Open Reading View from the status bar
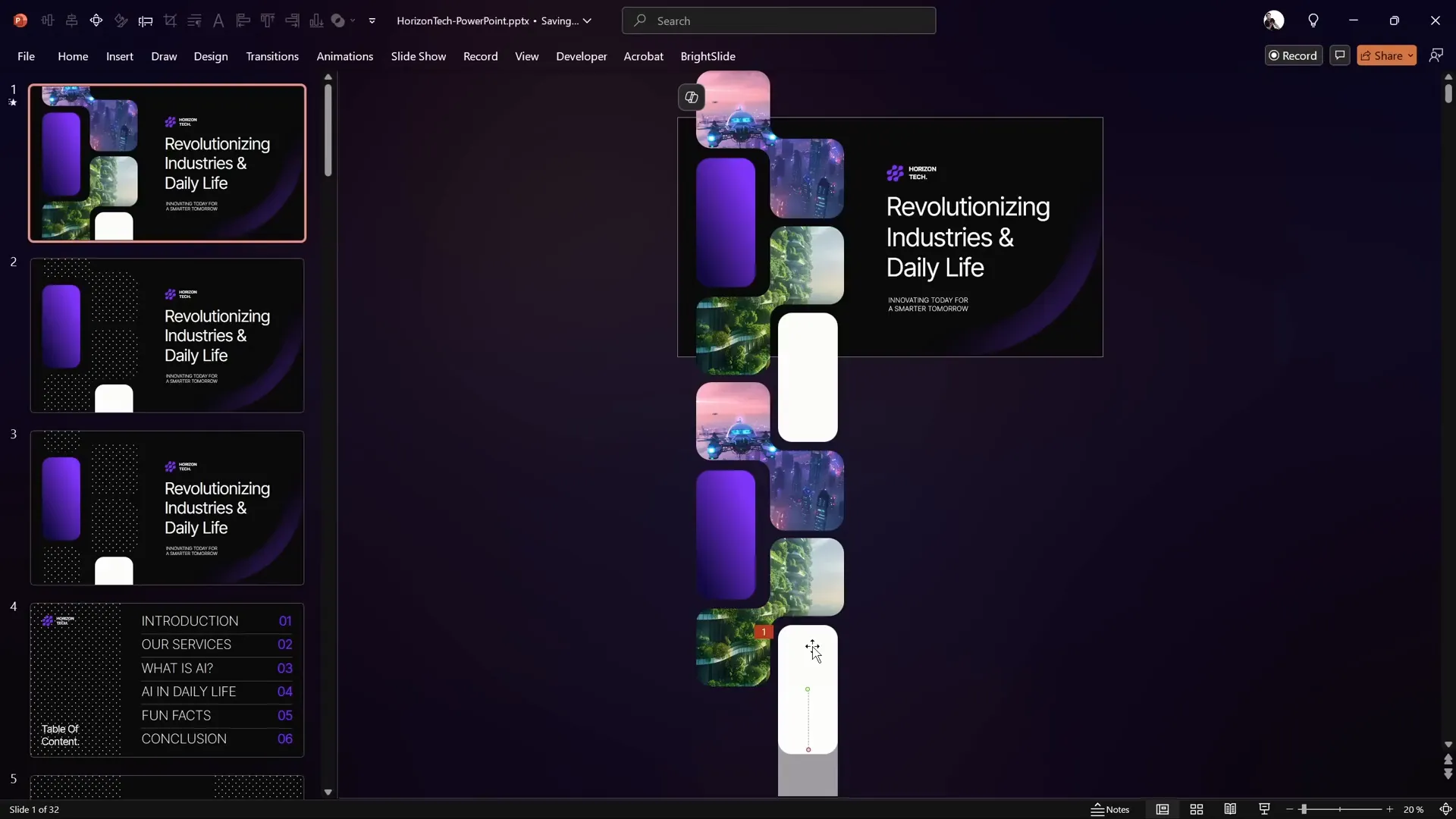Viewport: 1456px width, 819px height. coord(1231,809)
